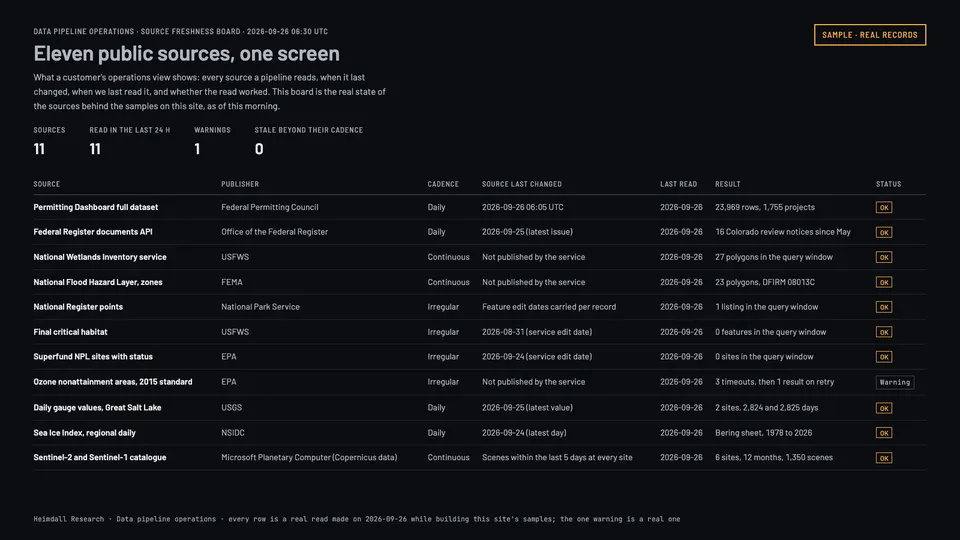Click '1 listing in the query window' result
960x540 pixels.
(x=767, y=307)
